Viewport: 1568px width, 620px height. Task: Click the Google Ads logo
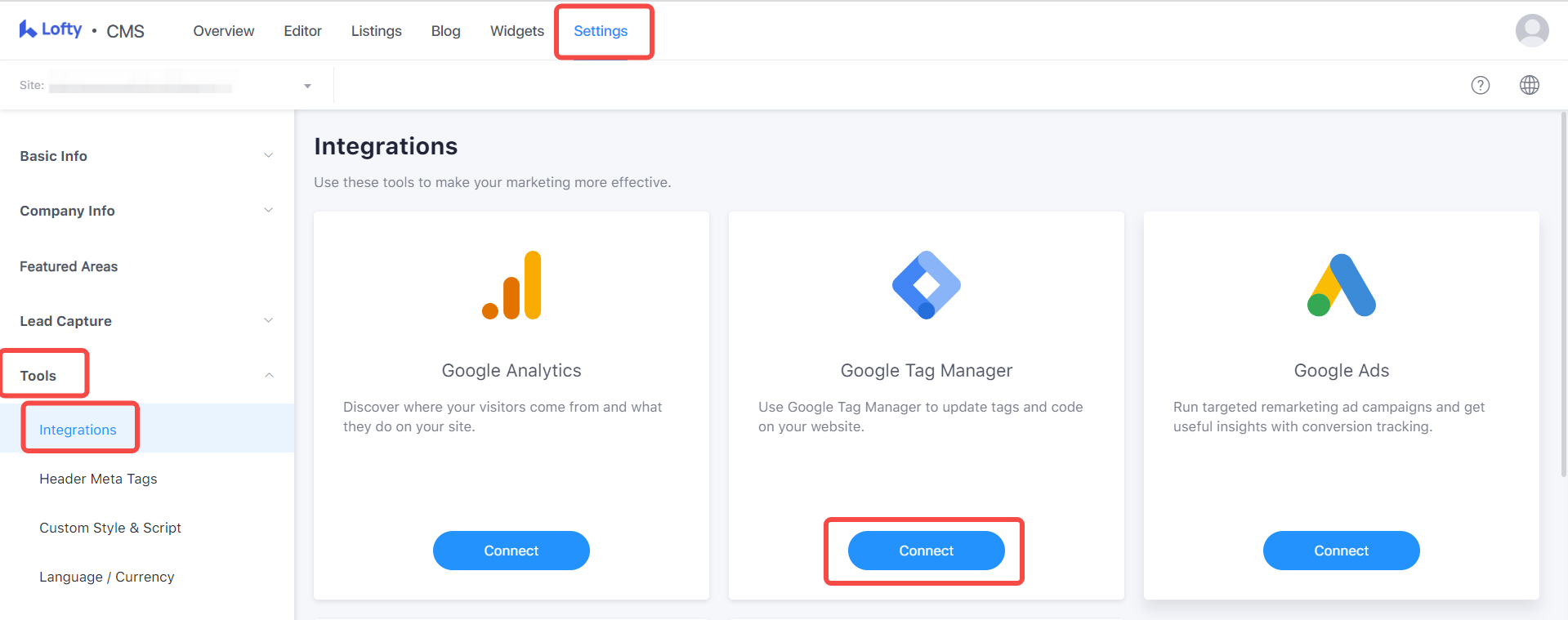[1342, 285]
